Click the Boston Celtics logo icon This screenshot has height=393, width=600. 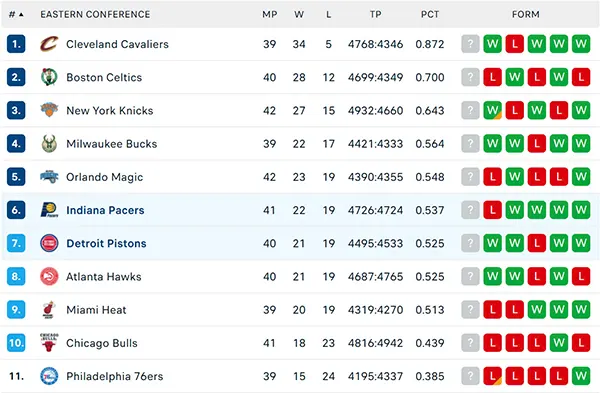[x=49, y=77]
